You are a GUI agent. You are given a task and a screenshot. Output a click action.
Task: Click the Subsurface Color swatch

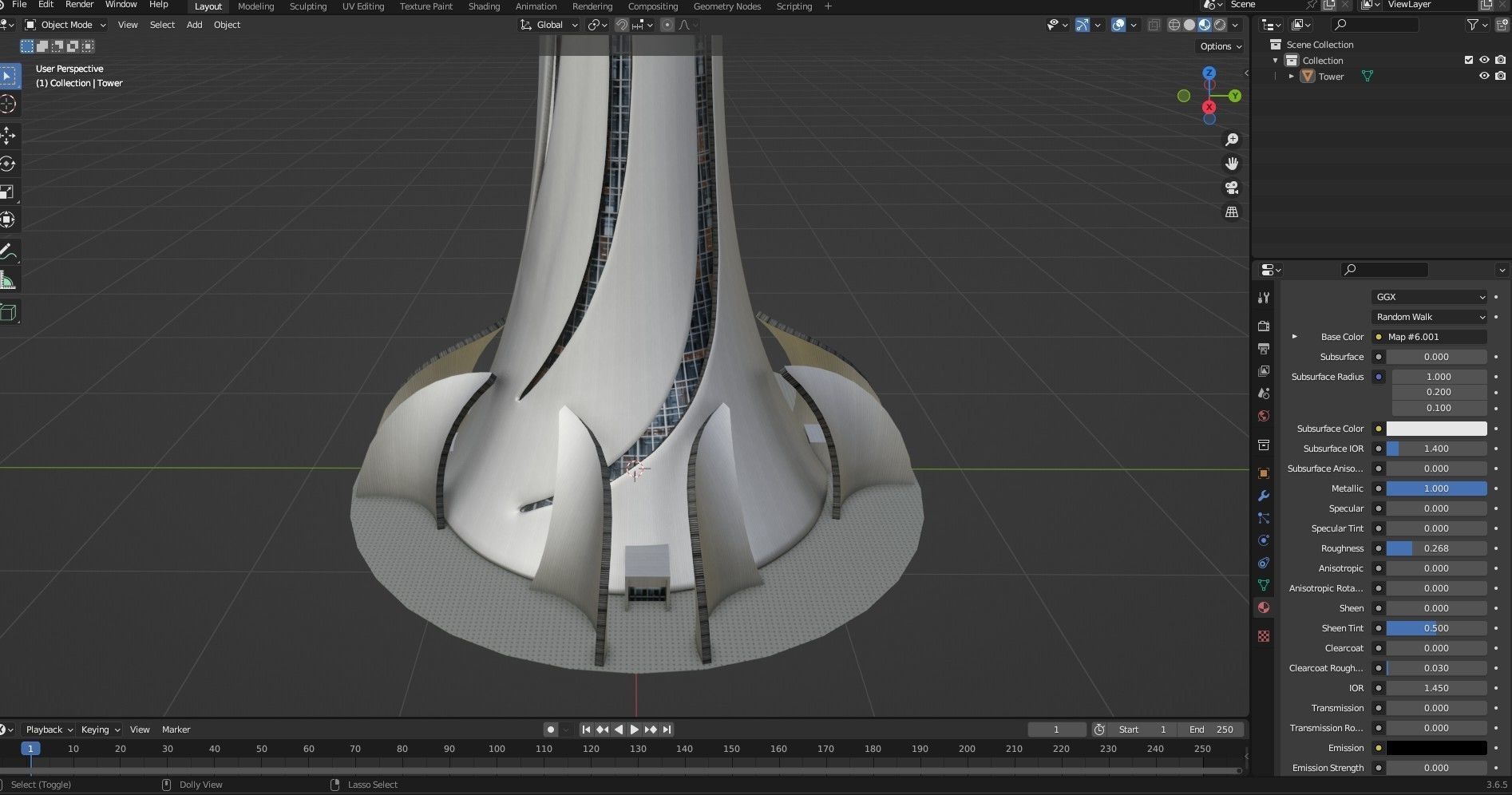point(1435,429)
